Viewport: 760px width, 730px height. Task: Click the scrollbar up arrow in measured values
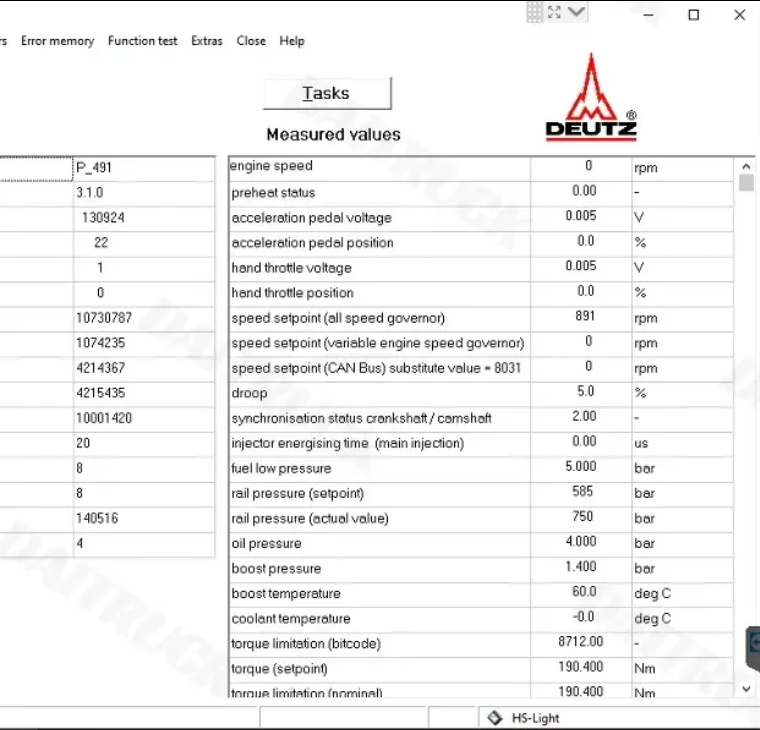[746, 166]
